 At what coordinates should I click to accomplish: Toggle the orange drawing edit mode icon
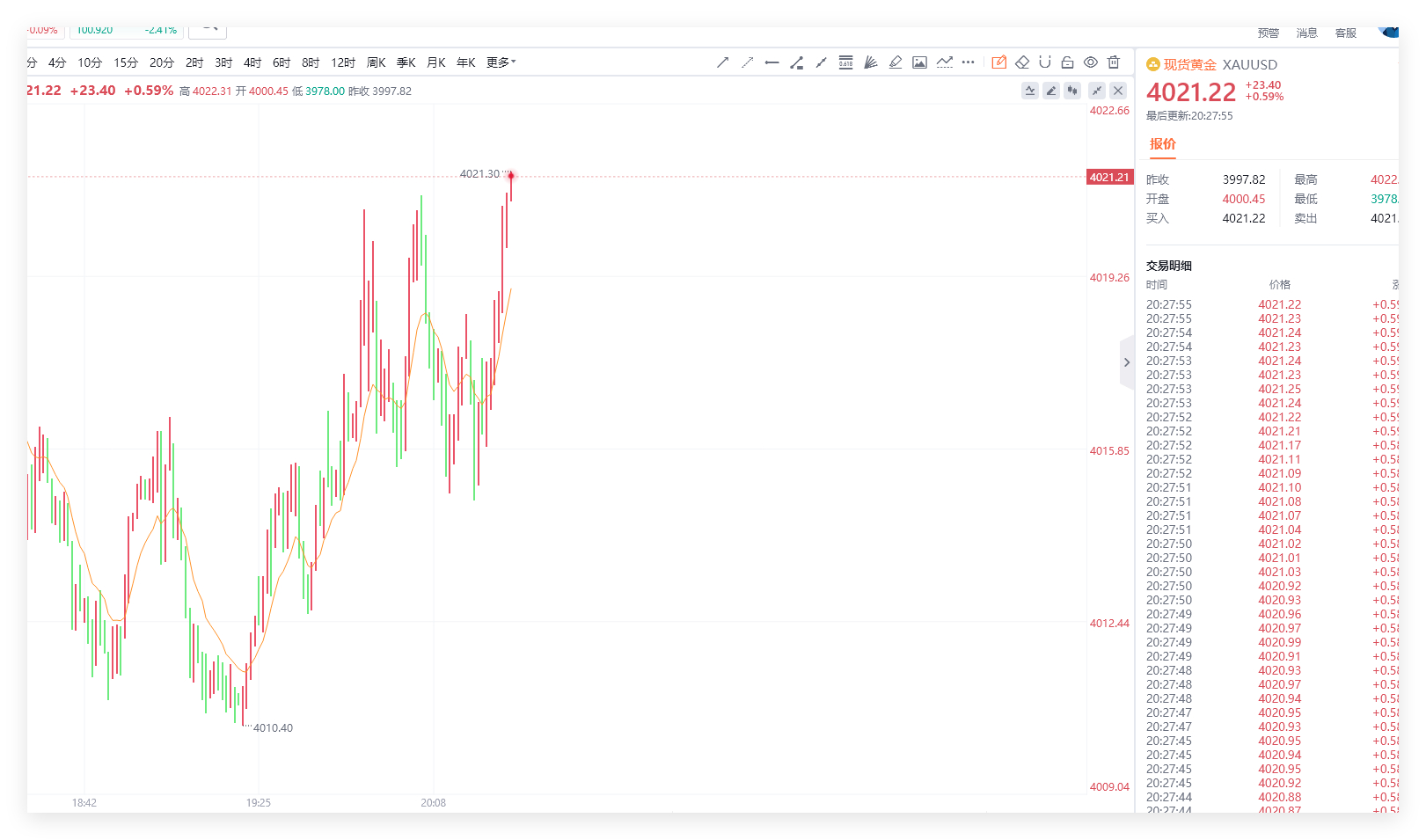998,62
